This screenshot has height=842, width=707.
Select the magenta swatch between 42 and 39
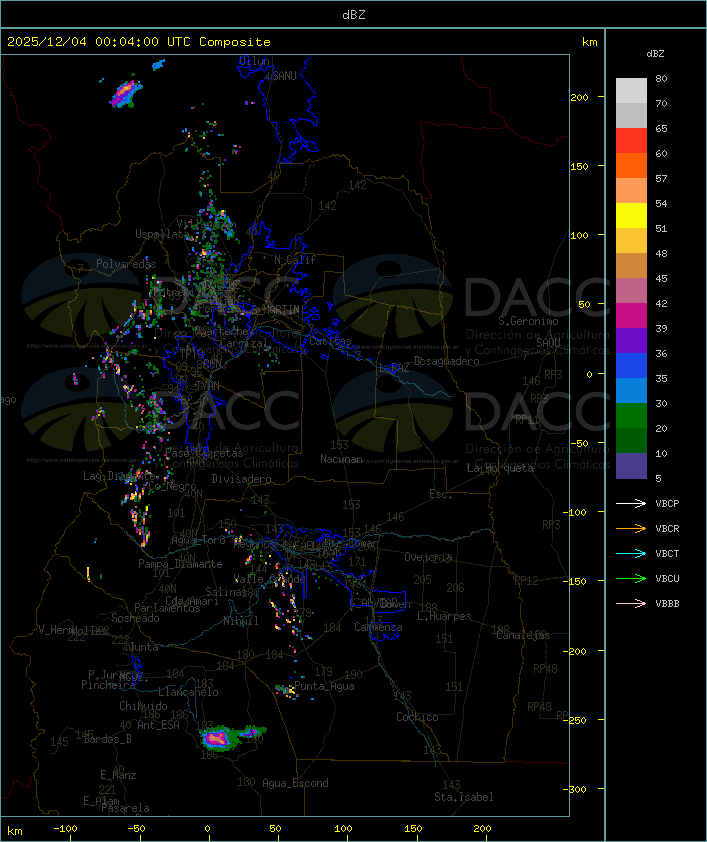coord(631,316)
